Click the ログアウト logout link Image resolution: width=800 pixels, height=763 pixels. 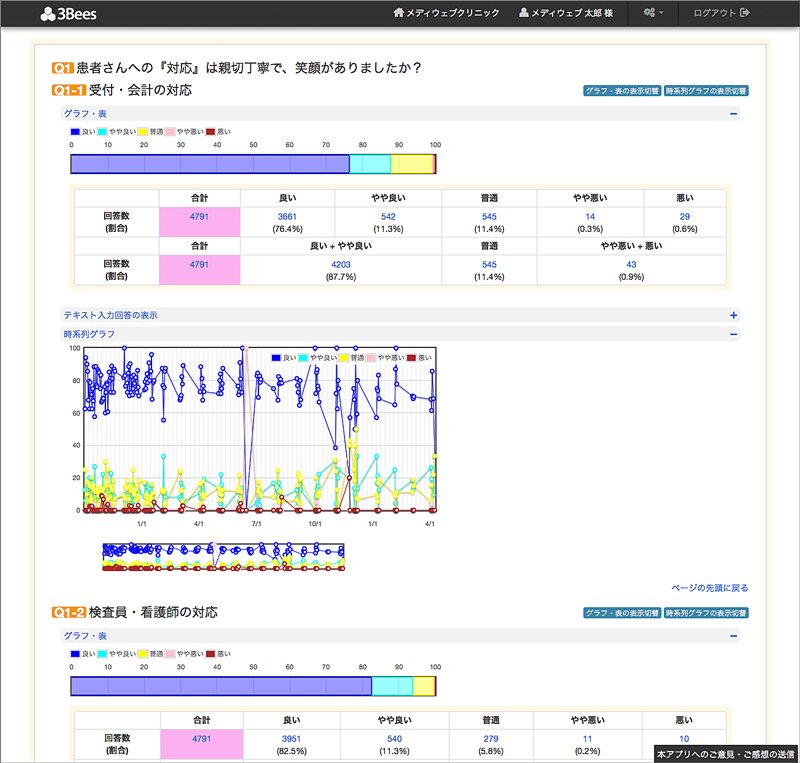(721, 13)
